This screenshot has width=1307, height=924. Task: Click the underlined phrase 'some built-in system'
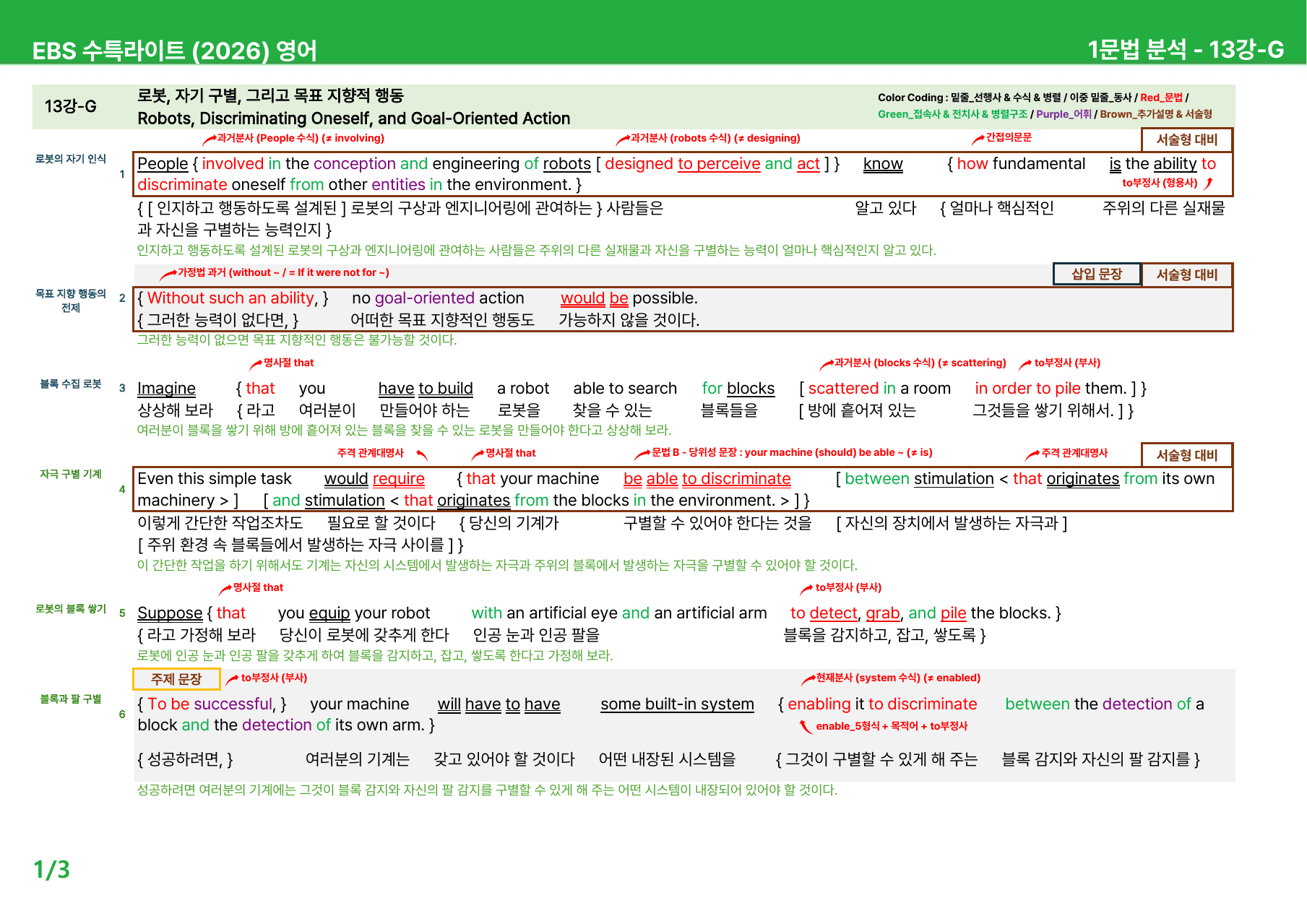coord(677,704)
